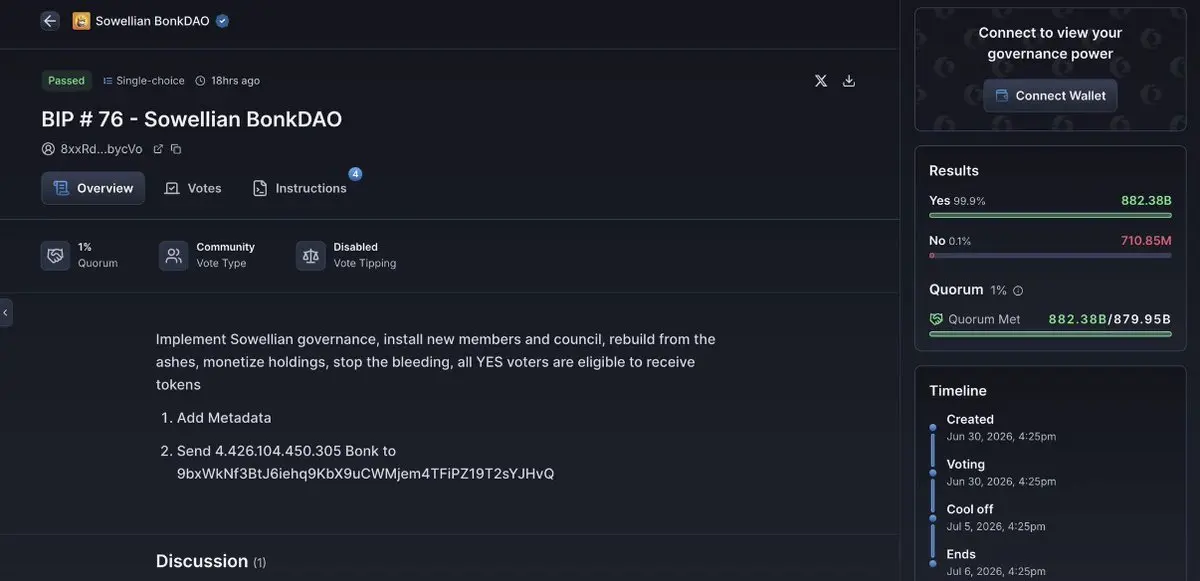Share the proposal on X
Viewport: 1200px width, 581px height.
pos(821,81)
